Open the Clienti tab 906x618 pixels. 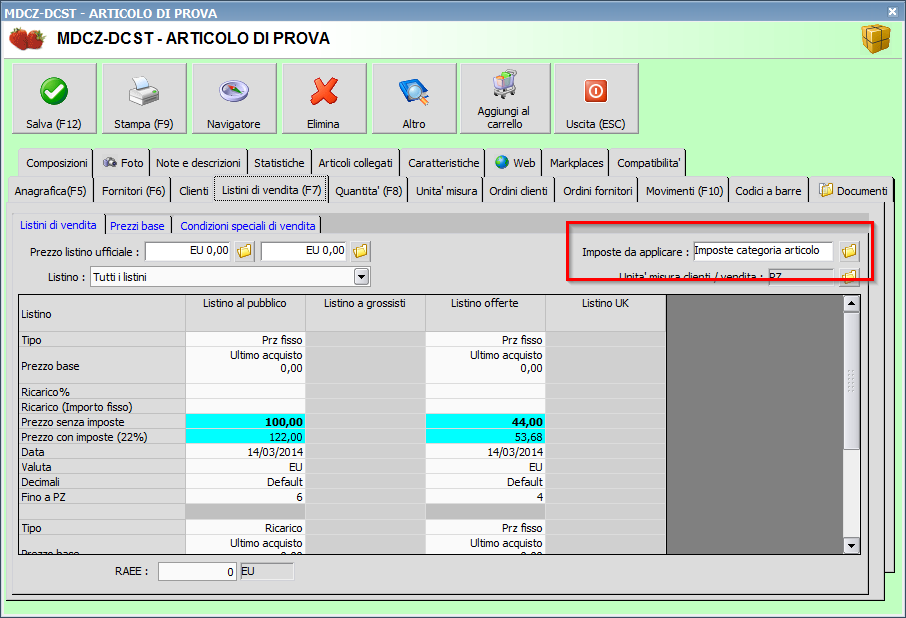click(x=194, y=191)
